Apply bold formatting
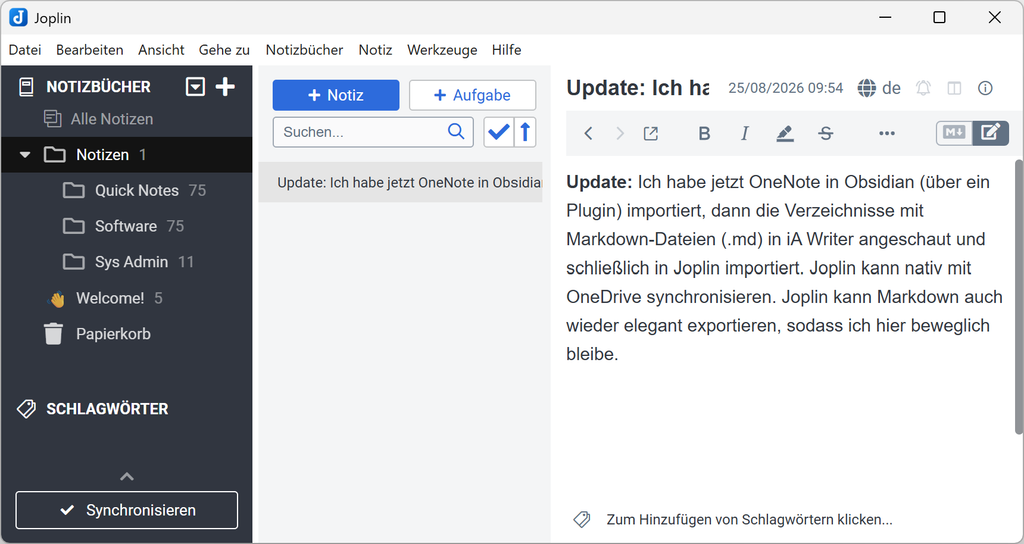 [x=704, y=133]
